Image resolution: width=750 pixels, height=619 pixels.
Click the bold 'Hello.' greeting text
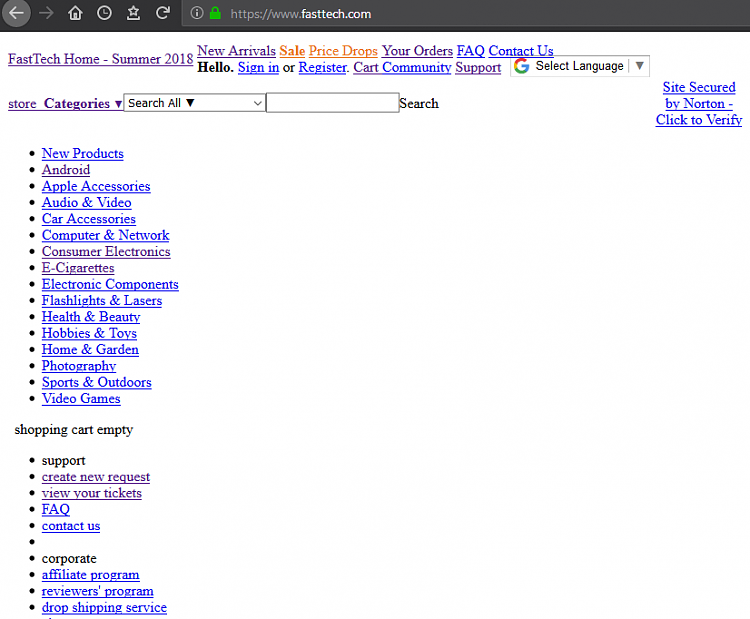click(215, 67)
